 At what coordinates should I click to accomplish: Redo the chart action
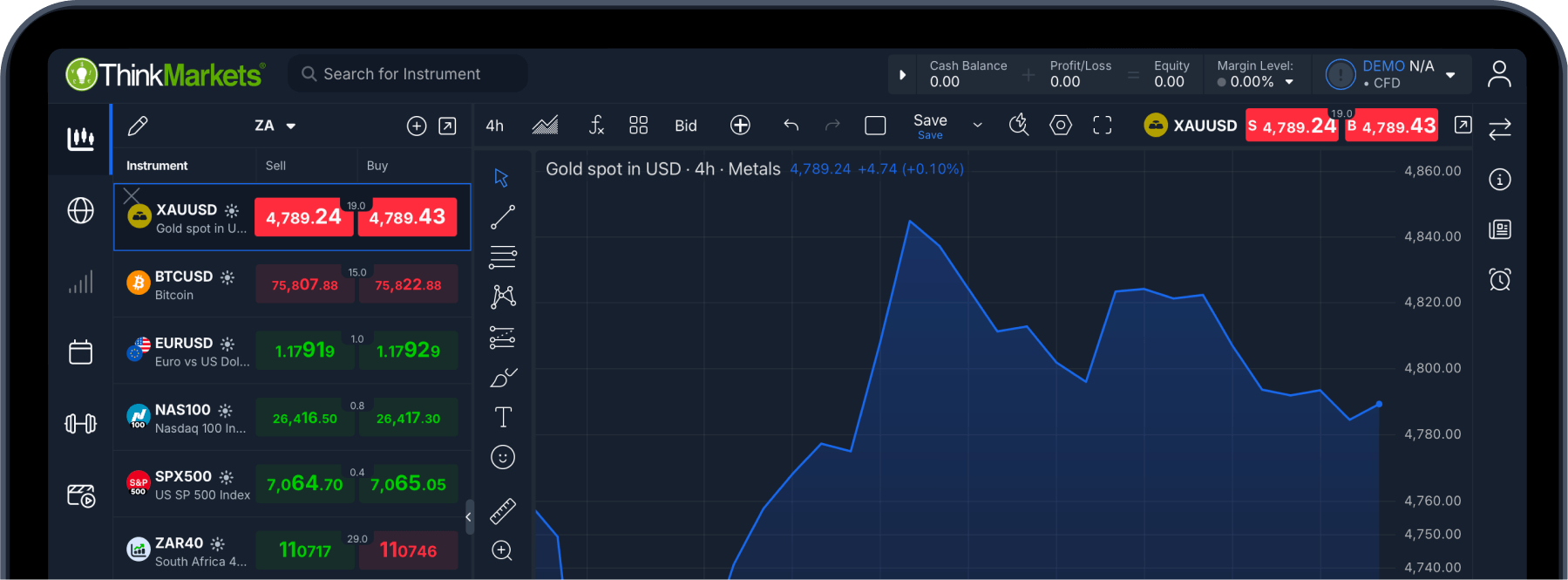(x=832, y=126)
